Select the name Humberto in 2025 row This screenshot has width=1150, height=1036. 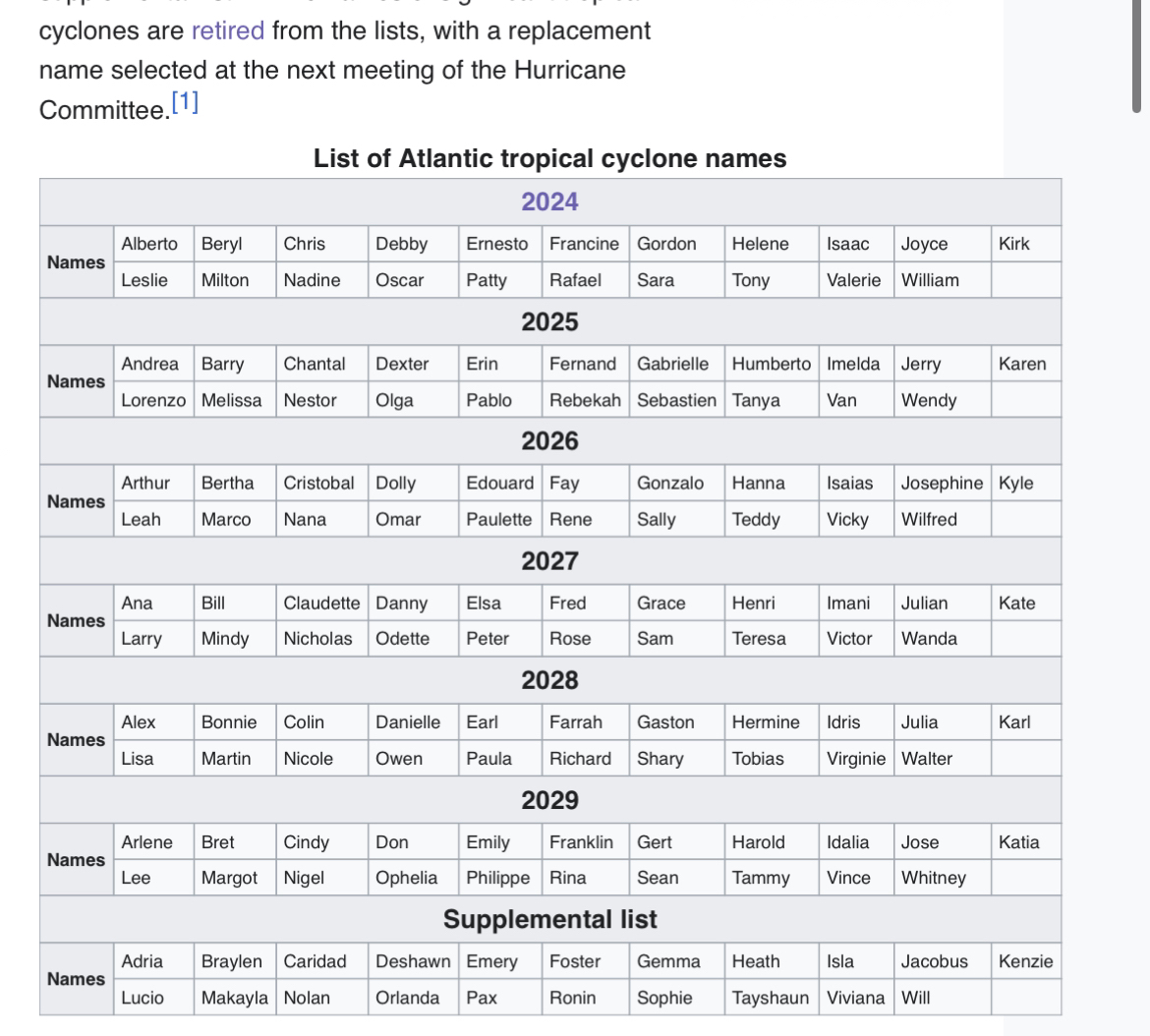[771, 364]
